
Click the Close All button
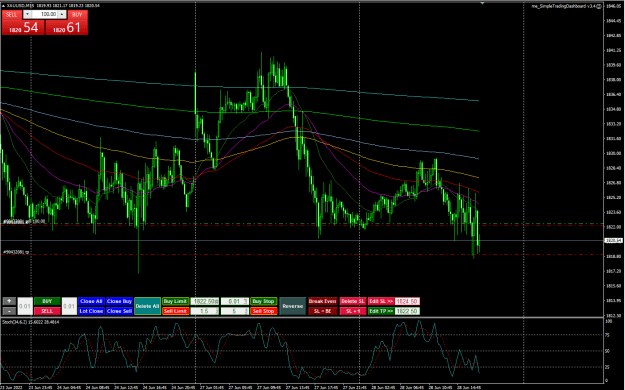click(91, 301)
